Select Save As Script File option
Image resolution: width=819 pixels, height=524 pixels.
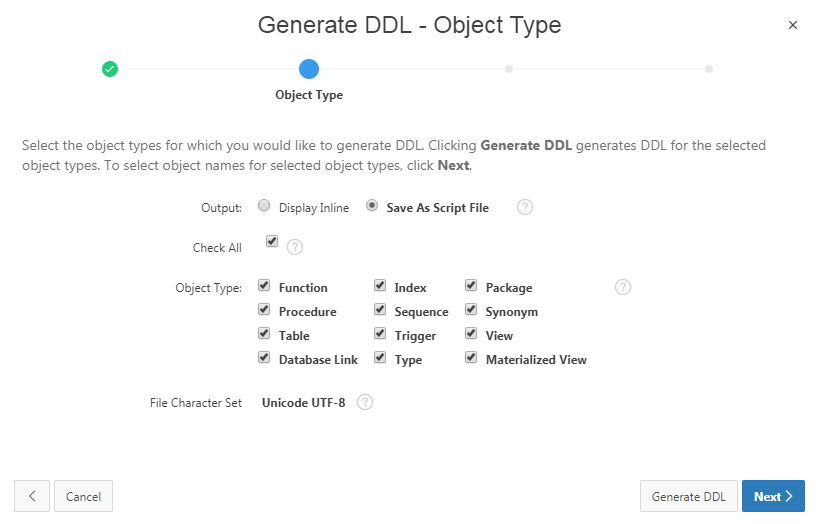[x=372, y=206]
